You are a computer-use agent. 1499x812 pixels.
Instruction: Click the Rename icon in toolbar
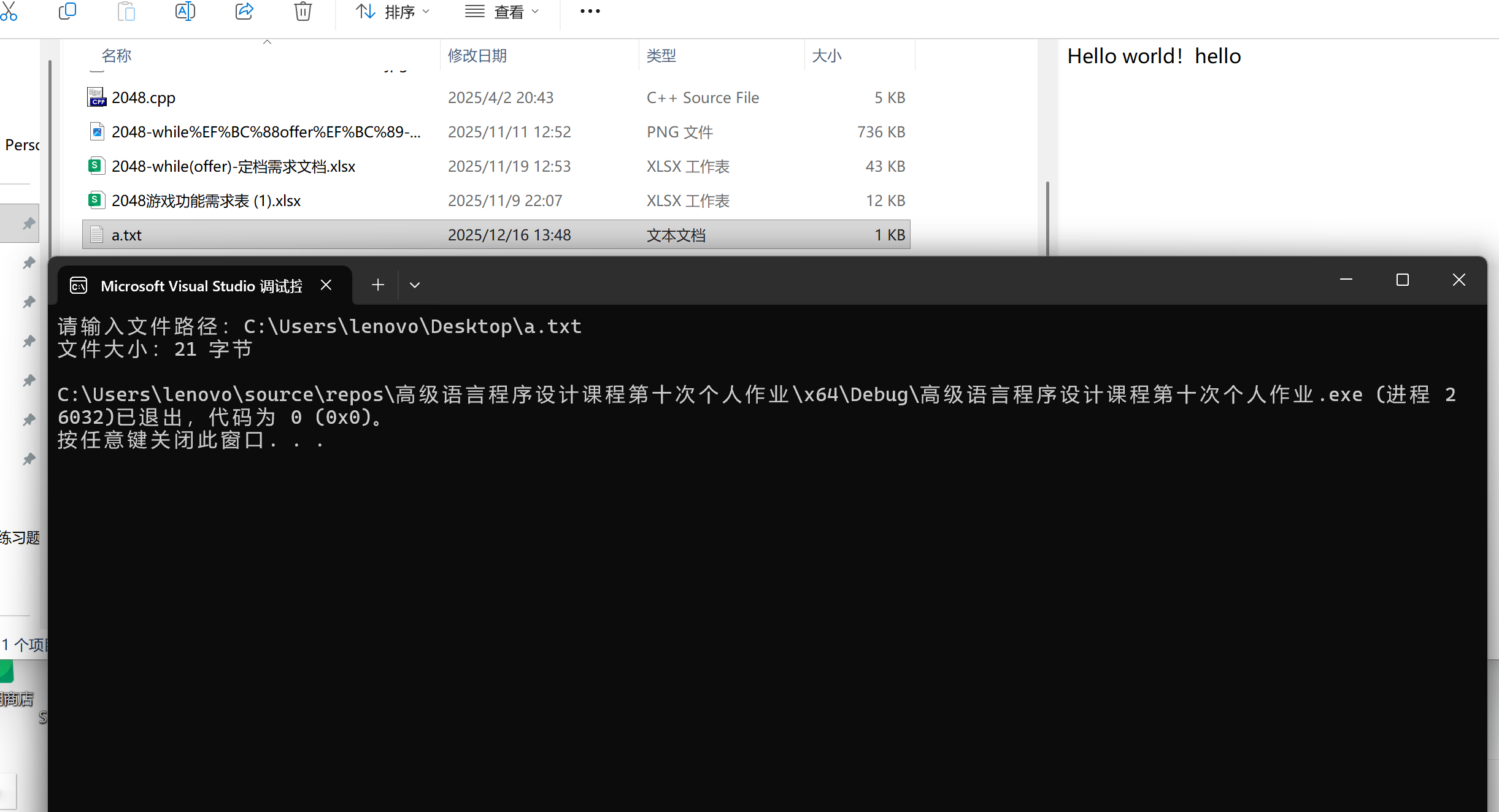(185, 11)
